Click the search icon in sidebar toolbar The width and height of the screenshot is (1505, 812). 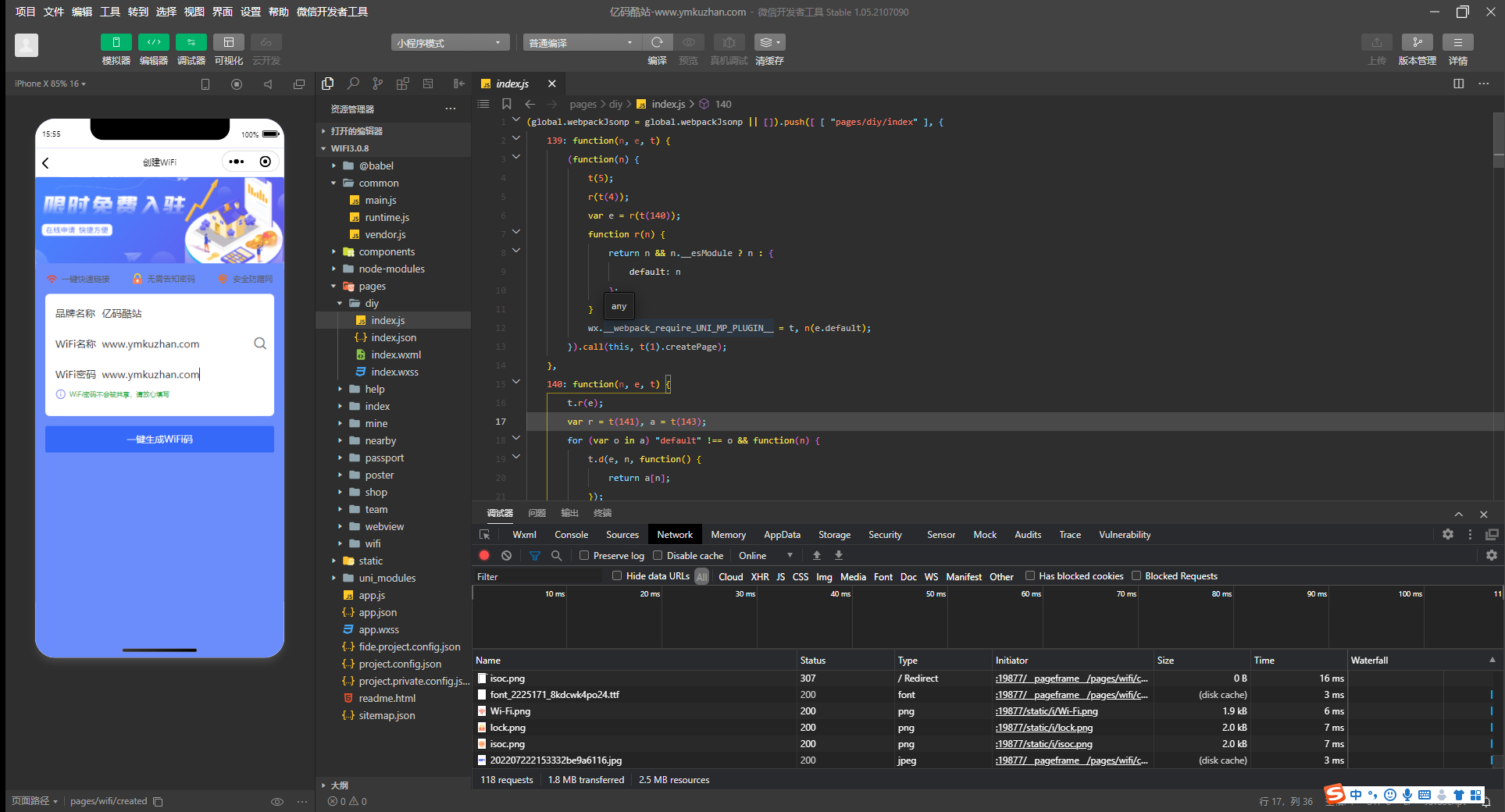tap(353, 84)
